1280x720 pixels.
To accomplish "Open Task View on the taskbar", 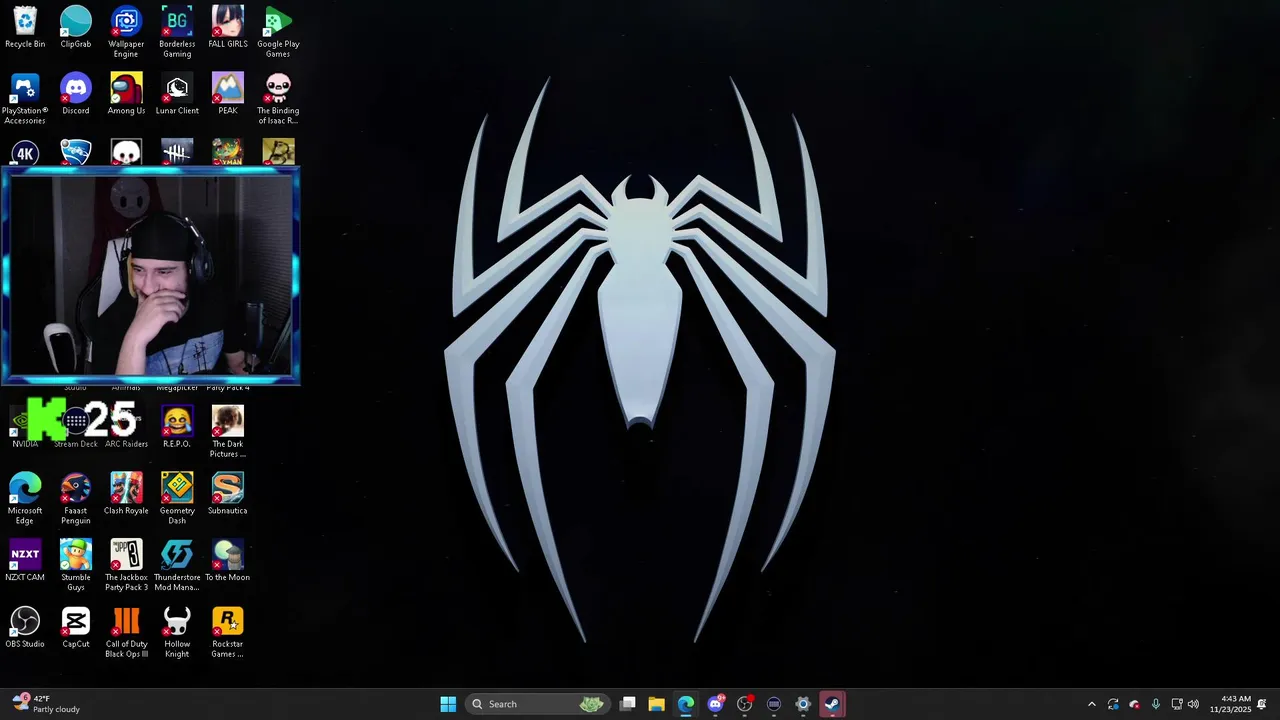I will pyautogui.click(x=628, y=704).
